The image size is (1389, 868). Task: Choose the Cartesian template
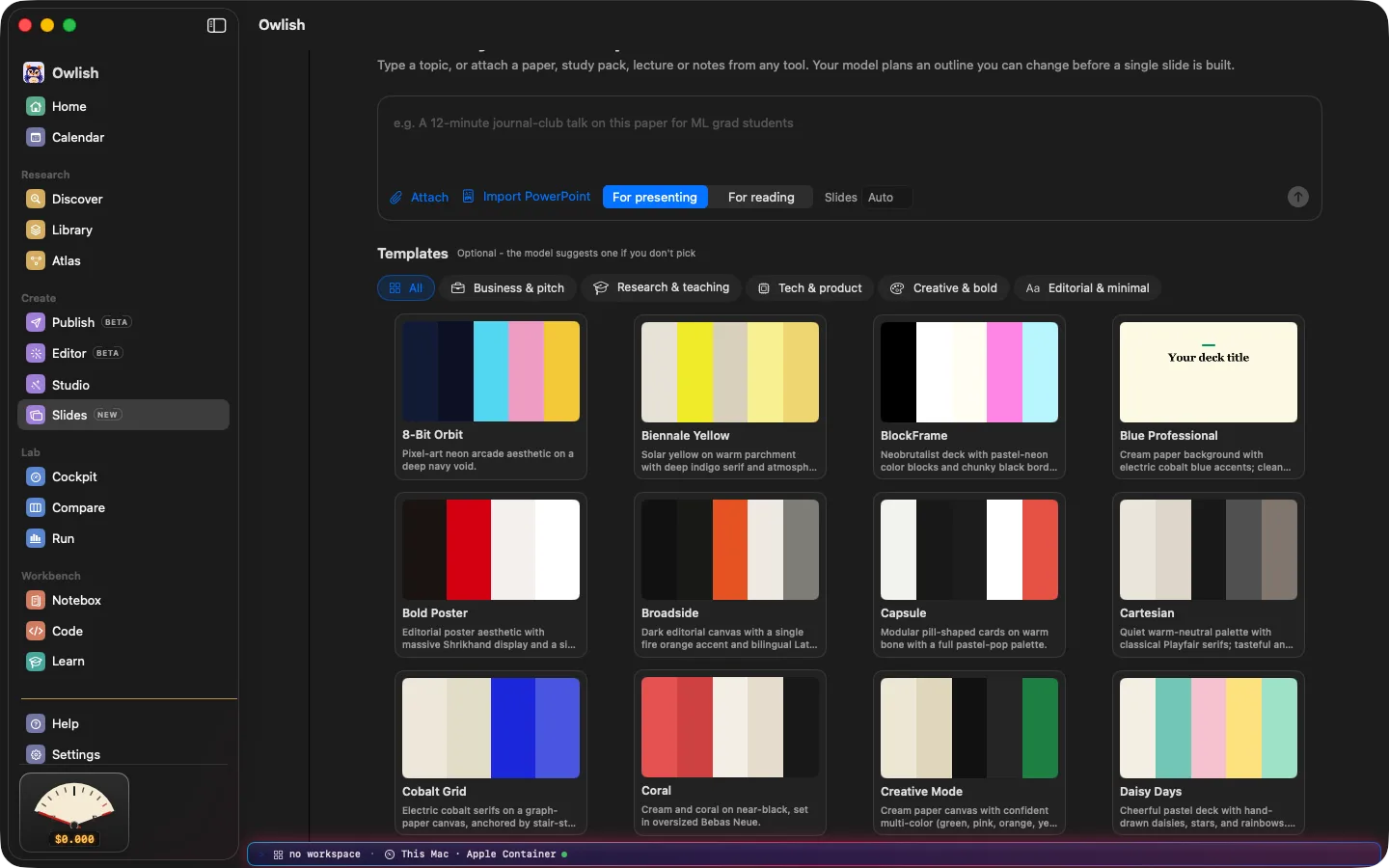pyautogui.click(x=1209, y=575)
